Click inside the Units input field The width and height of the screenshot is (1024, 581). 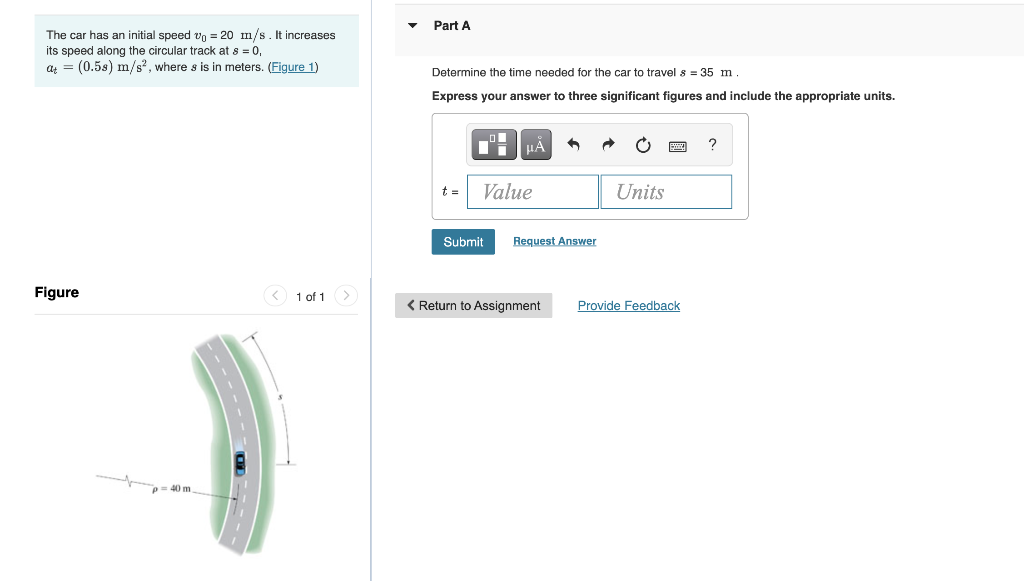(666, 191)
